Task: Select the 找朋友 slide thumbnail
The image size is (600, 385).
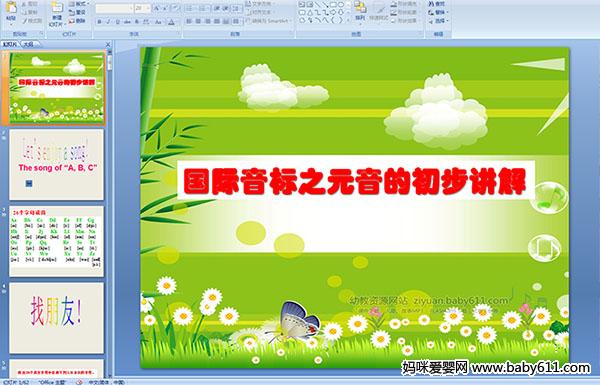Action: click(x=57, y=318)
